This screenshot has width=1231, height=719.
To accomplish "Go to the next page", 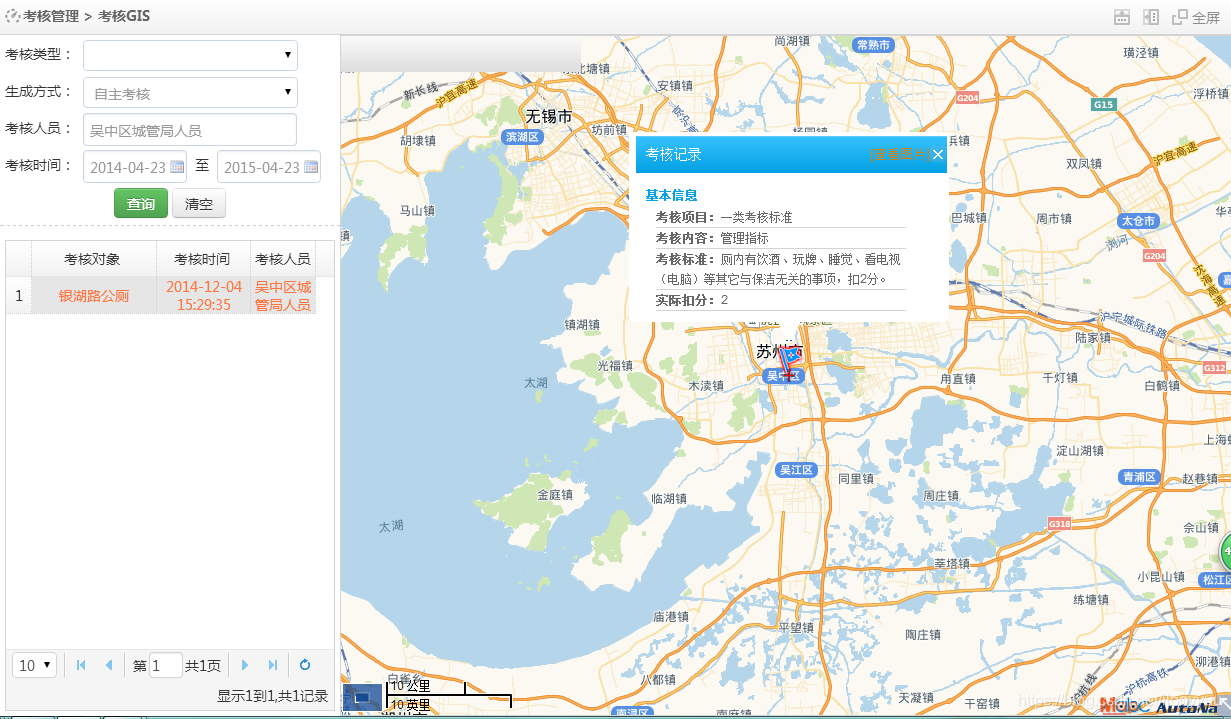I will 245,665.
